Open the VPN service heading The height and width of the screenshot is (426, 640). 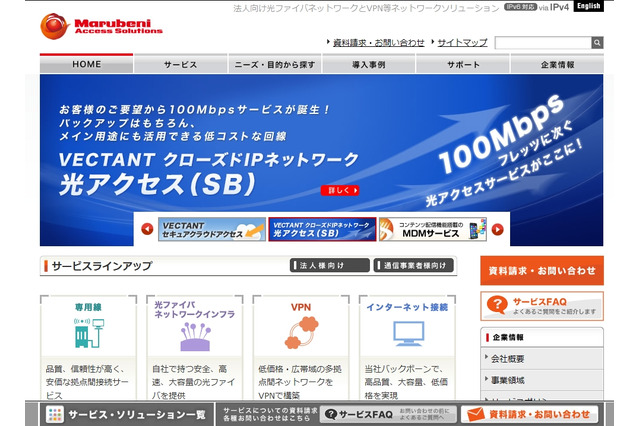coord(301,307)
